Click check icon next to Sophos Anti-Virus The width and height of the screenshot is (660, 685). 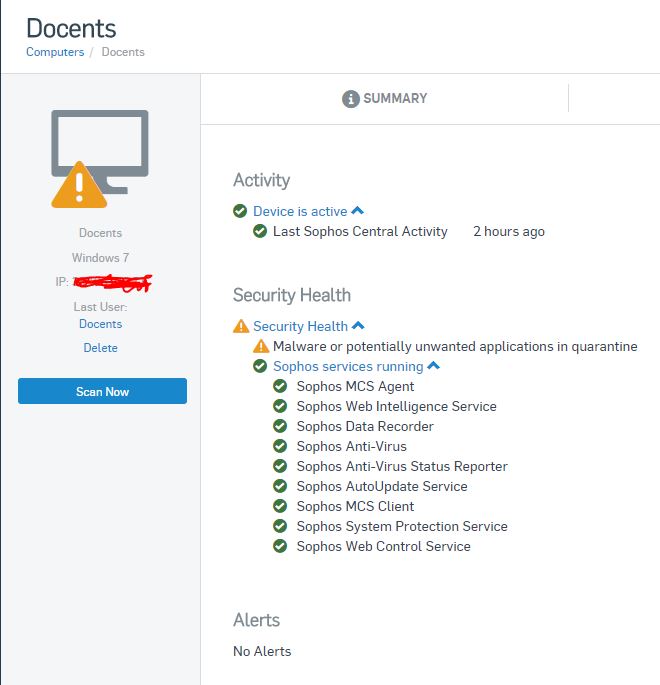click(x=280, y=446)
